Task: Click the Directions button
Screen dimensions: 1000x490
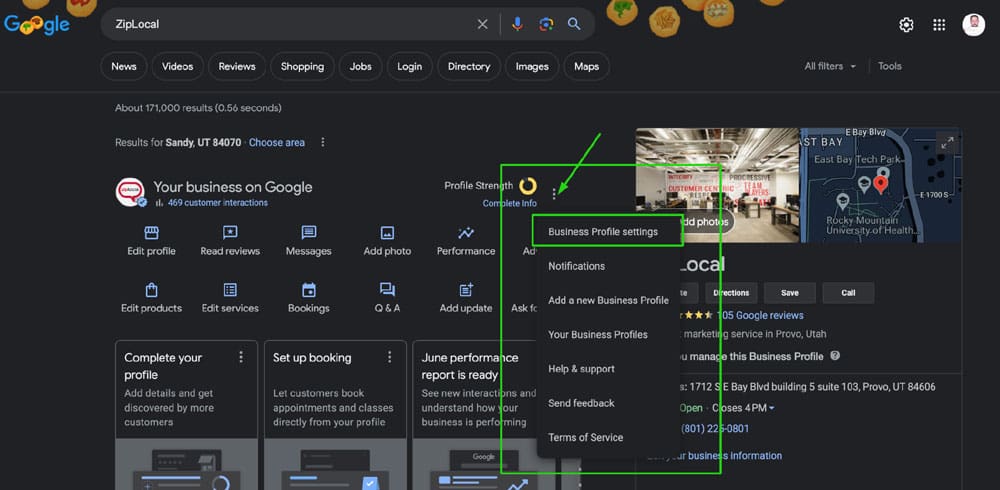Action: click(x=731, y=293)
